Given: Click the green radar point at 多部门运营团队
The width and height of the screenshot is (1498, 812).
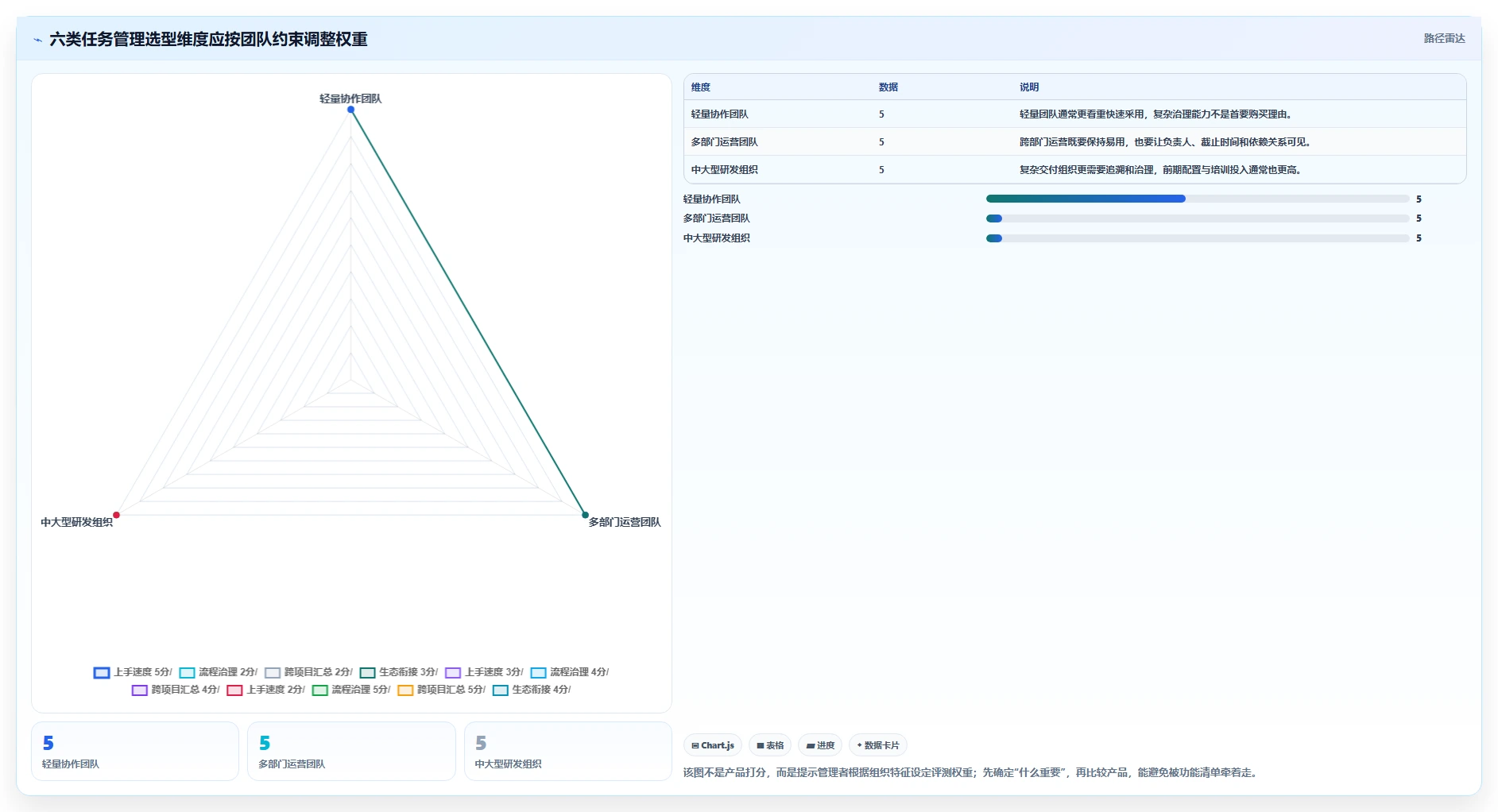Looking at the screenshot, I should [x=586, y=515].
